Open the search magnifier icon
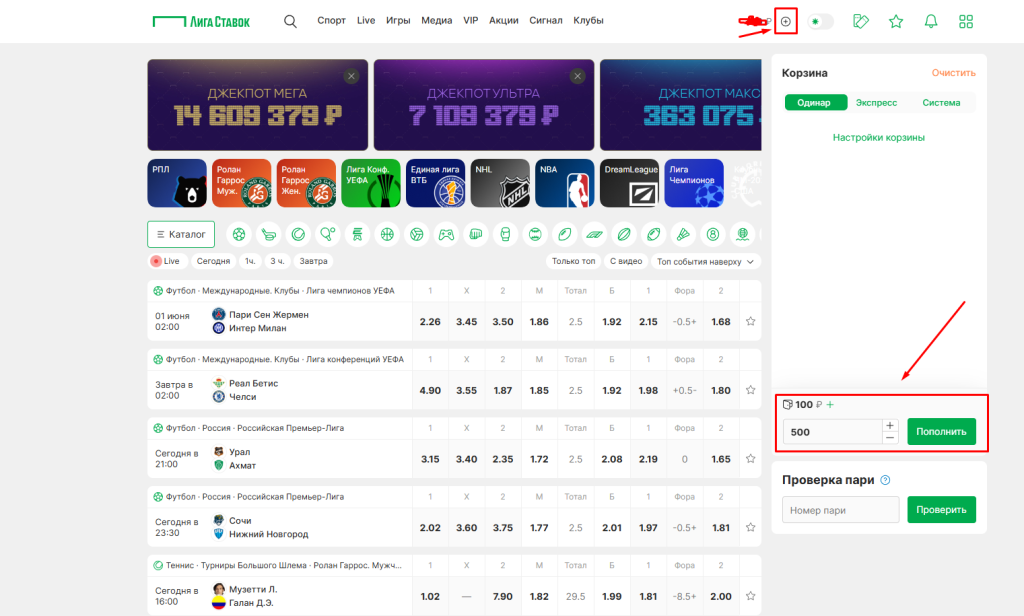The width and height of the screenshot is (1024, 616). tap(290, 22)
